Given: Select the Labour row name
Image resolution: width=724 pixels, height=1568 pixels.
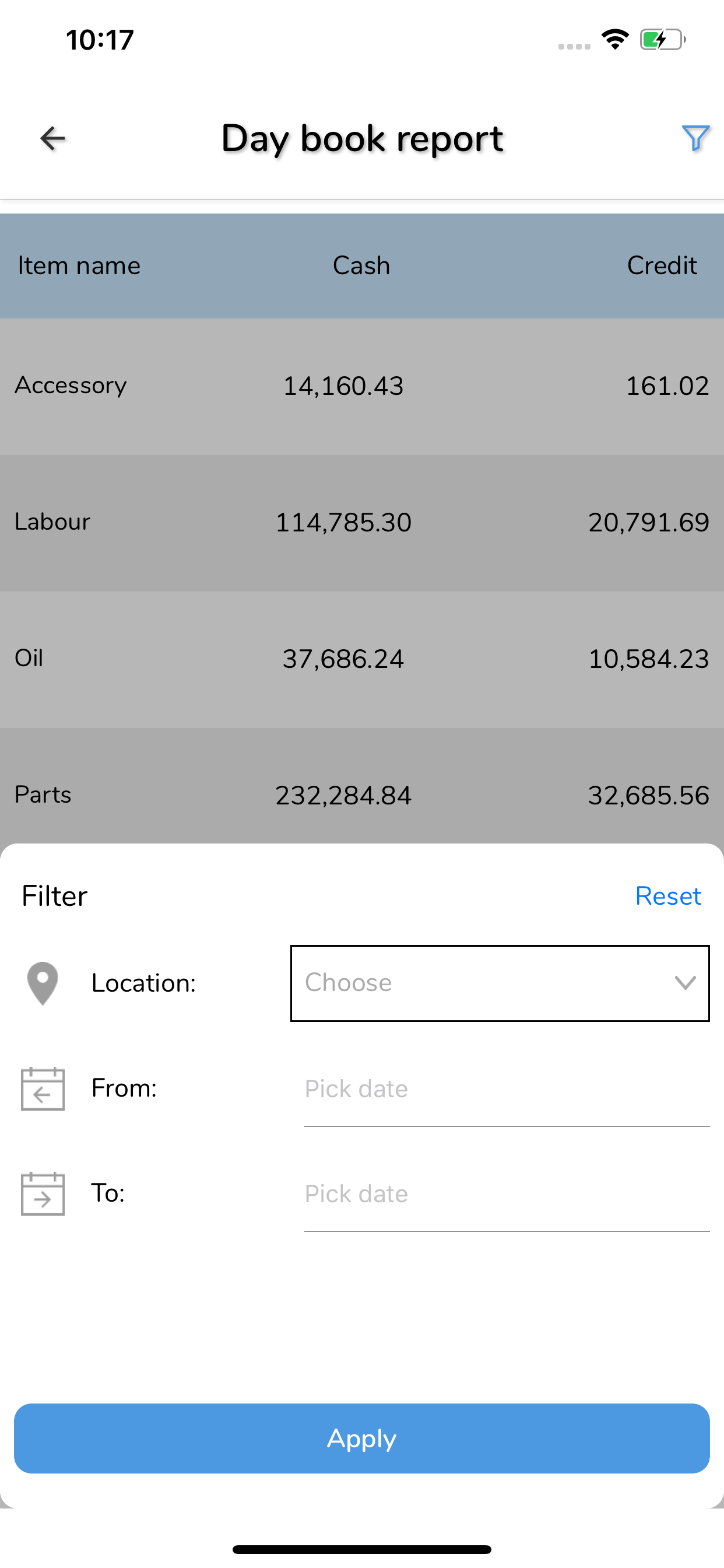Looking at the screenshot, I should [52, 521].
